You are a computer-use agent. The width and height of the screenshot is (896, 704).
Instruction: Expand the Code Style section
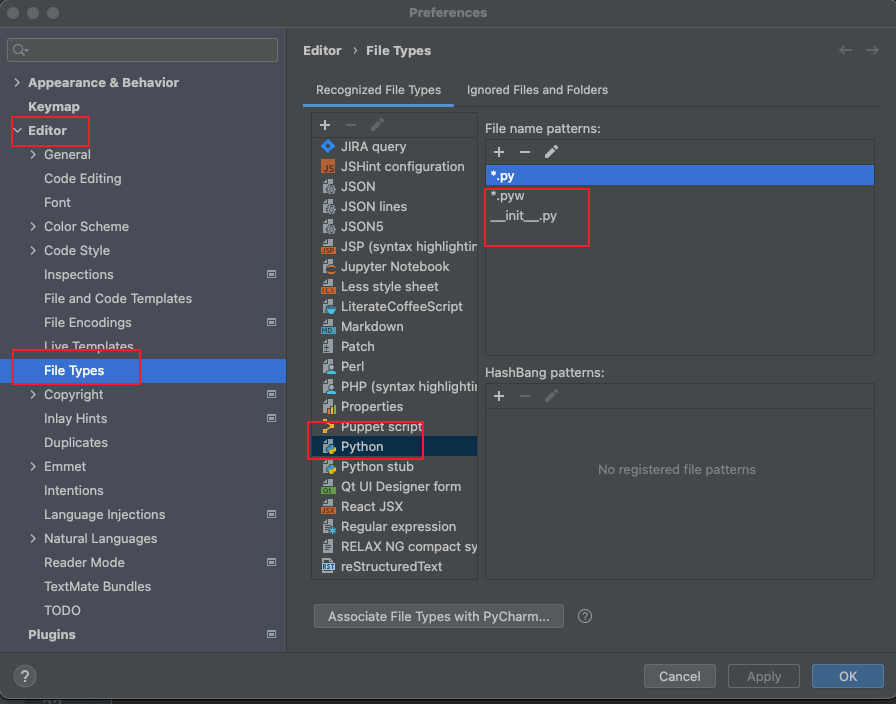(x=33, y=250)
